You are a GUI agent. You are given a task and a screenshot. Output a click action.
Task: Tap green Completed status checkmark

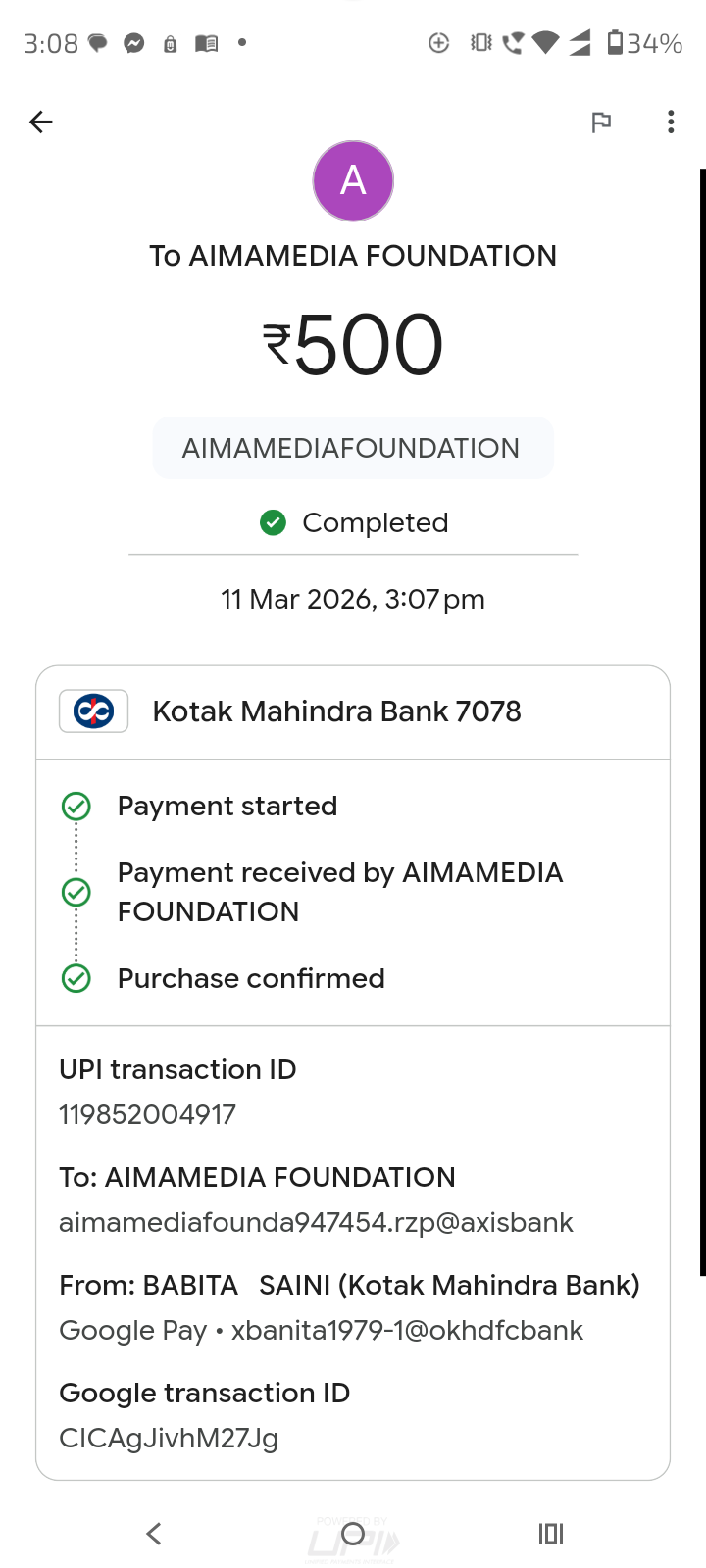(273, 523)
